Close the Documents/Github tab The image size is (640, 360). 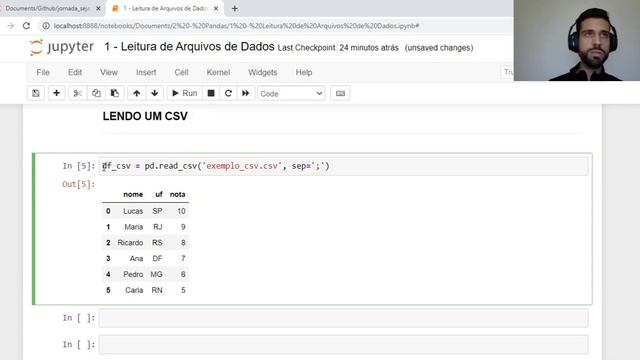98,8
